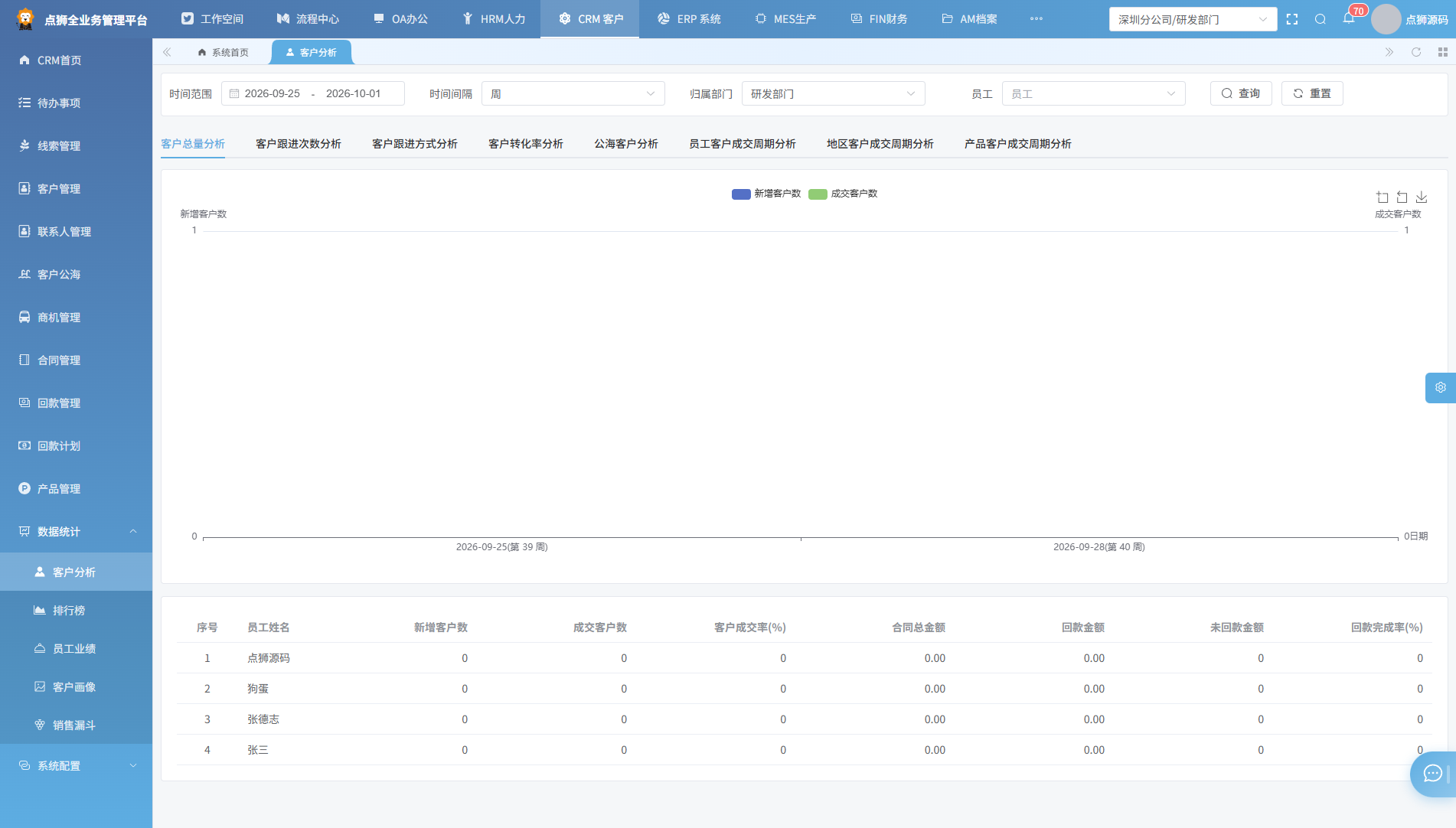
Task: Go to 系统首页 tab
Action: pyautogui.click(x=223, y=52)
